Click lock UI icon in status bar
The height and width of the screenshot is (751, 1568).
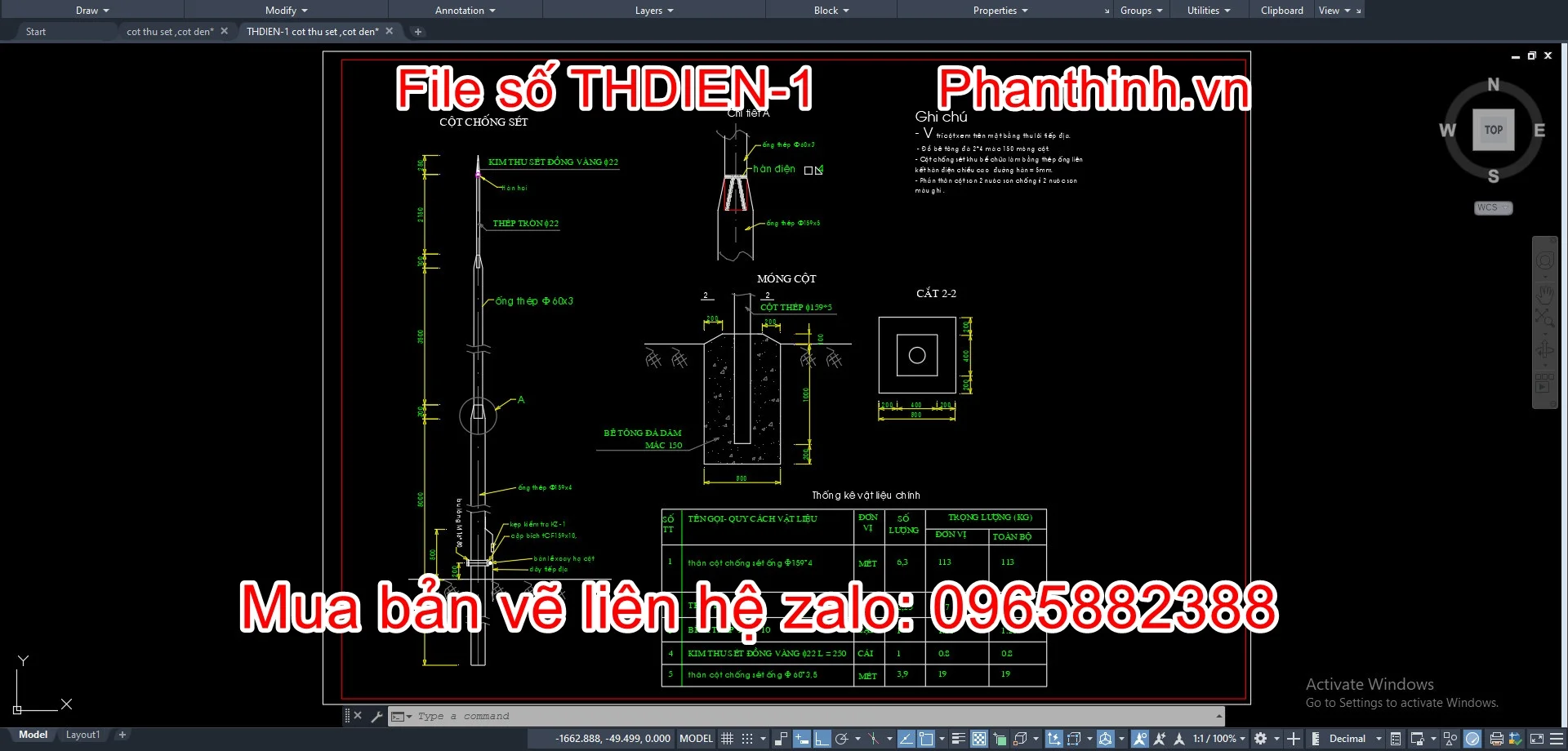pos(1417,739)
